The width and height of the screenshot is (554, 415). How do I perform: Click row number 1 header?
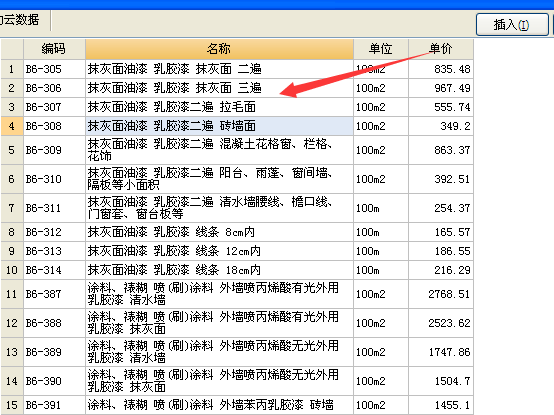pyautogui.click(x=12, y=69)
